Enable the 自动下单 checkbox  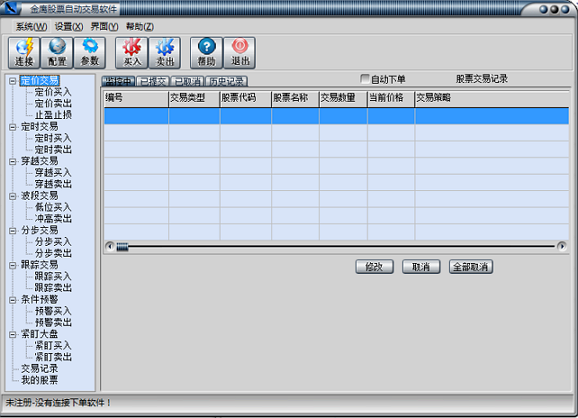tap(365, 79)
